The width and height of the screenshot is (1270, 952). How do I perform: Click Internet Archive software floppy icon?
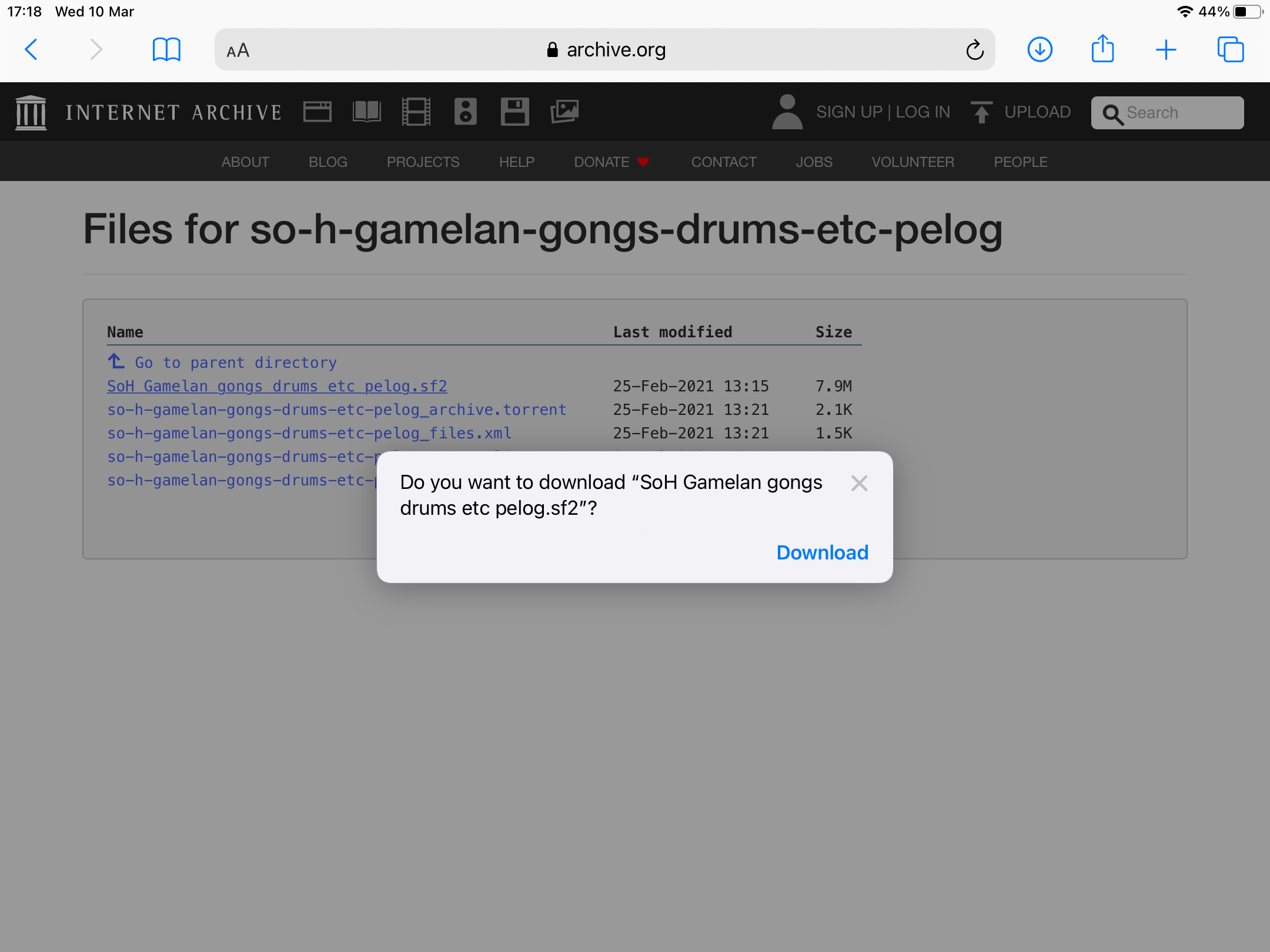[514, 112]
